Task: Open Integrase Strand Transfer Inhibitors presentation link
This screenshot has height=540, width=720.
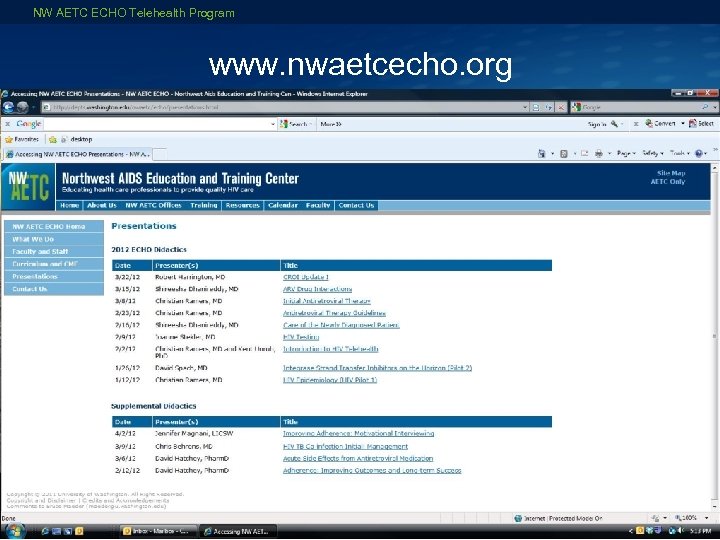Action: (x=377, y=368)
